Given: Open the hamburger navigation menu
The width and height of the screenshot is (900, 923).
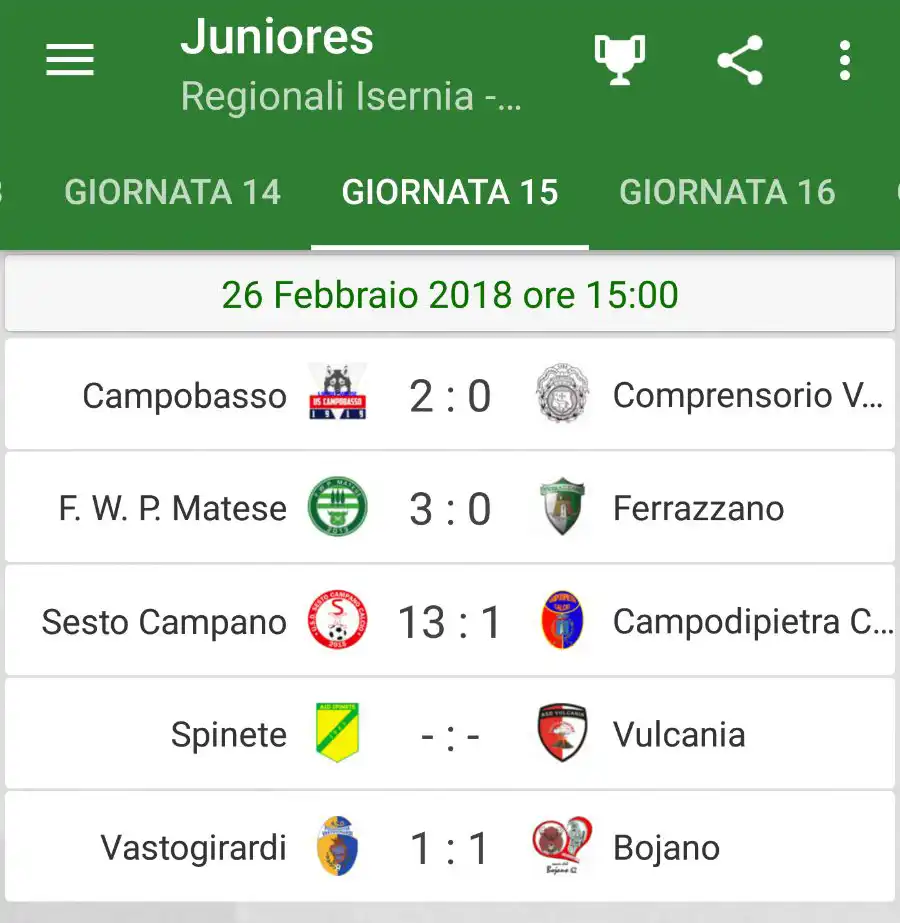Looking at the screenshot, I should coord(70,59).
